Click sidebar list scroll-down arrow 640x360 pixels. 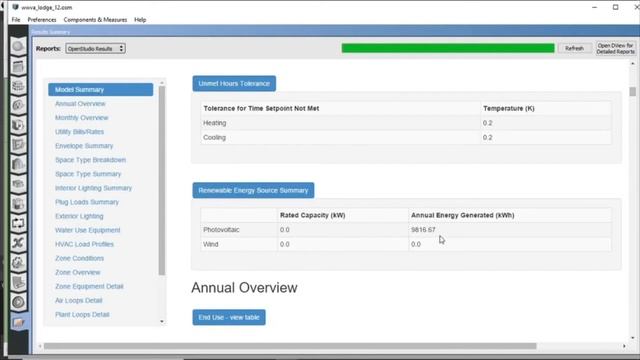click(162, 322)
